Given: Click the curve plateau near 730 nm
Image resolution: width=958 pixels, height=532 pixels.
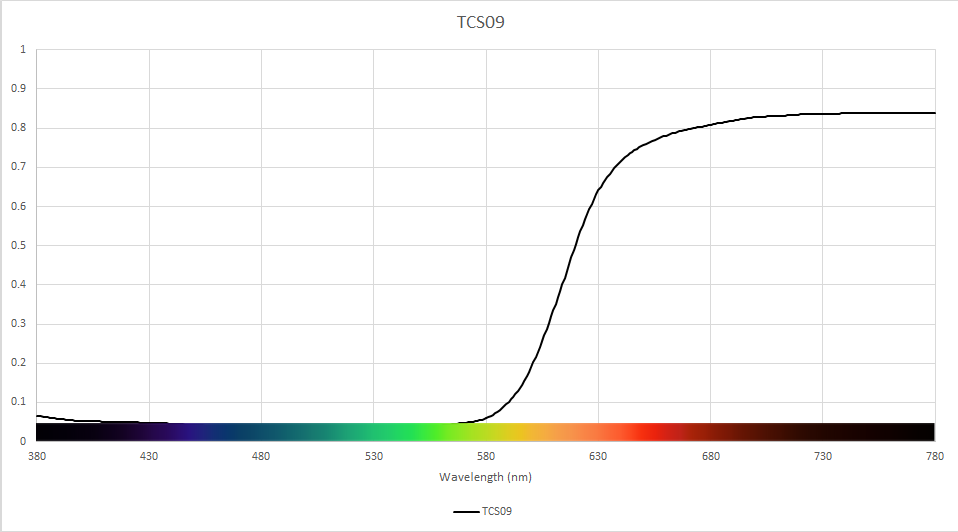Looking at the screenshot, I should click(823, 114).
